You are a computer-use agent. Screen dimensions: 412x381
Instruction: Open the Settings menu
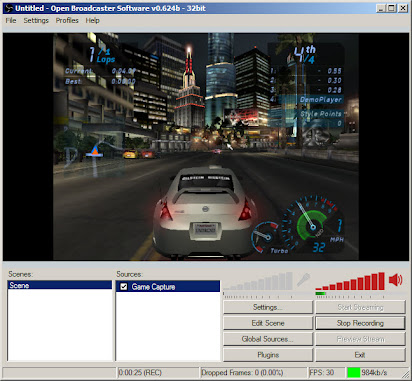pyautogui.click(x=36, y=21)
